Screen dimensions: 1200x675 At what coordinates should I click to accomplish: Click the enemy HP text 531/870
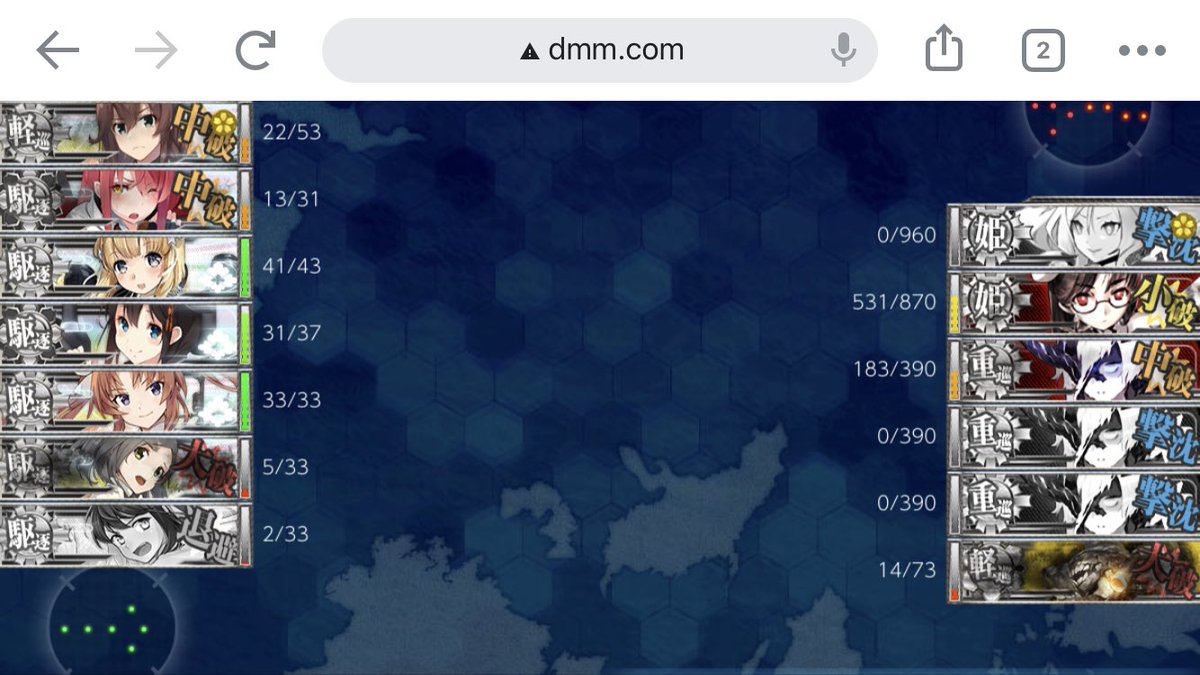[x=895, y=302]
